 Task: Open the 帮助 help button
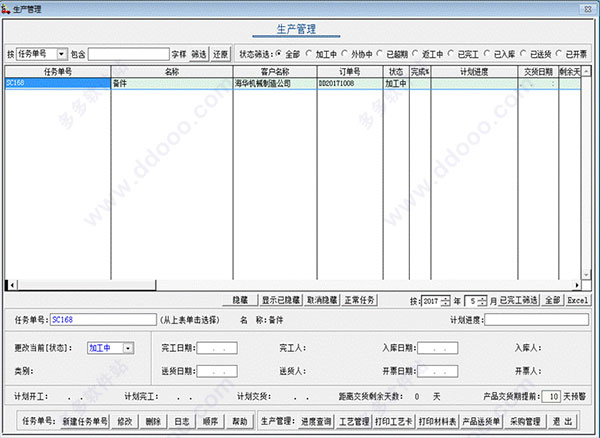240,422
